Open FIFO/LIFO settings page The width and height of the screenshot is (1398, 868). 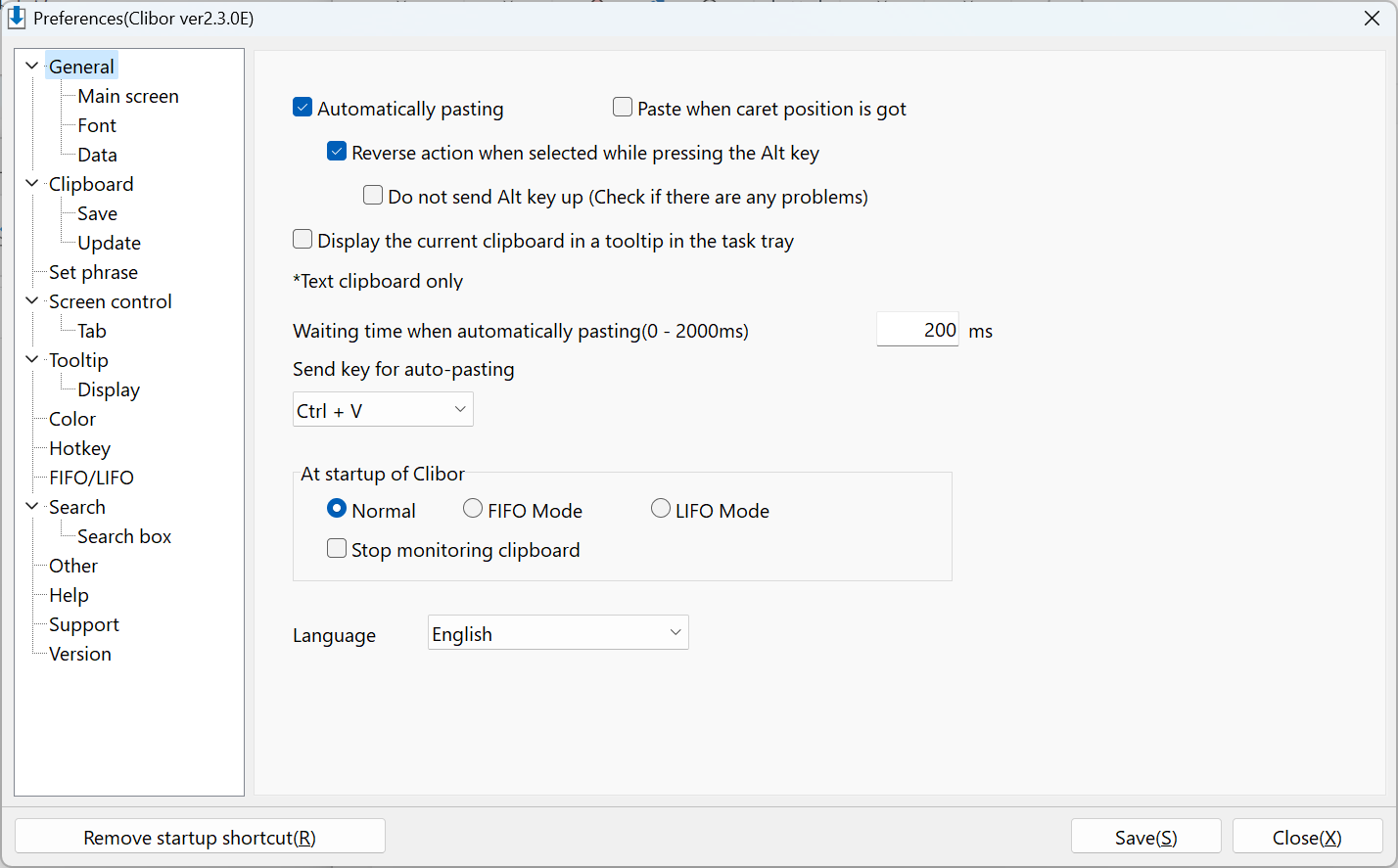click(92, 478)
